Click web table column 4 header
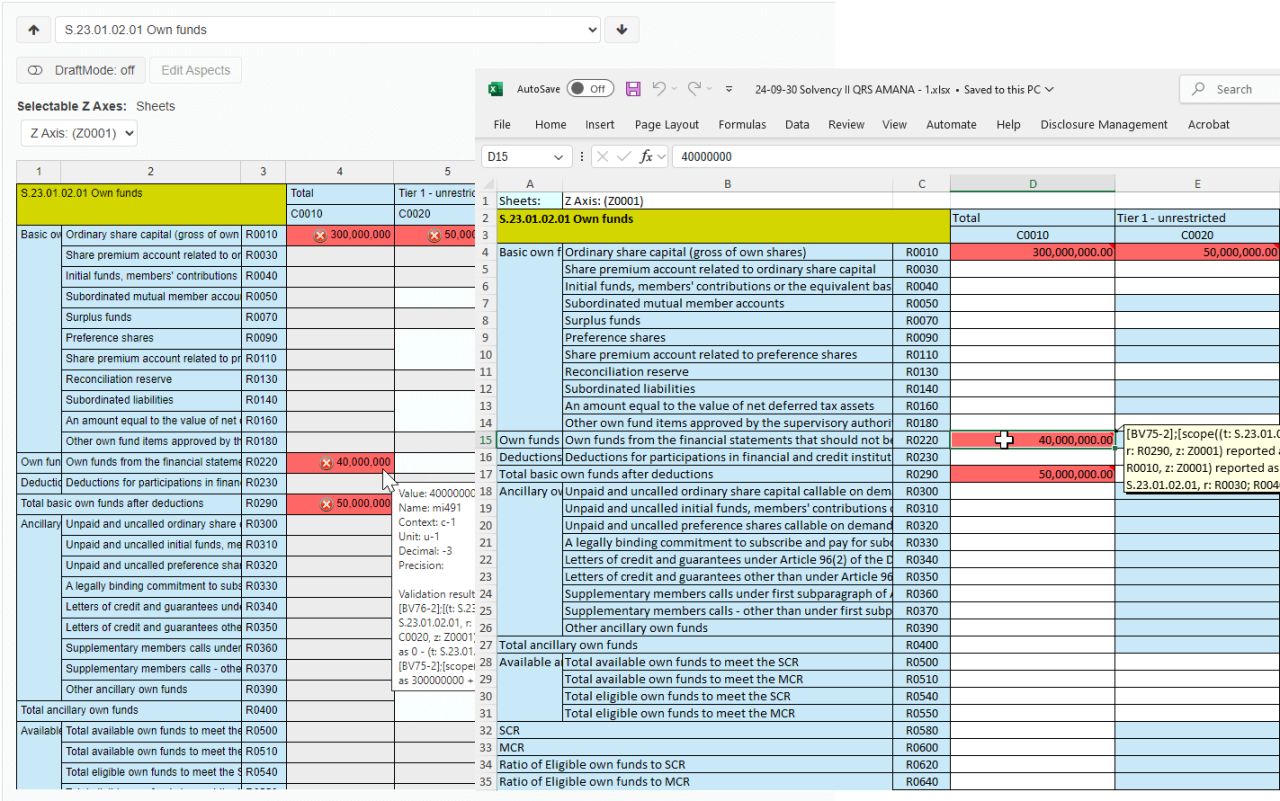The height and width of the screenshot is (801, 1280). (x=340, y=172)
